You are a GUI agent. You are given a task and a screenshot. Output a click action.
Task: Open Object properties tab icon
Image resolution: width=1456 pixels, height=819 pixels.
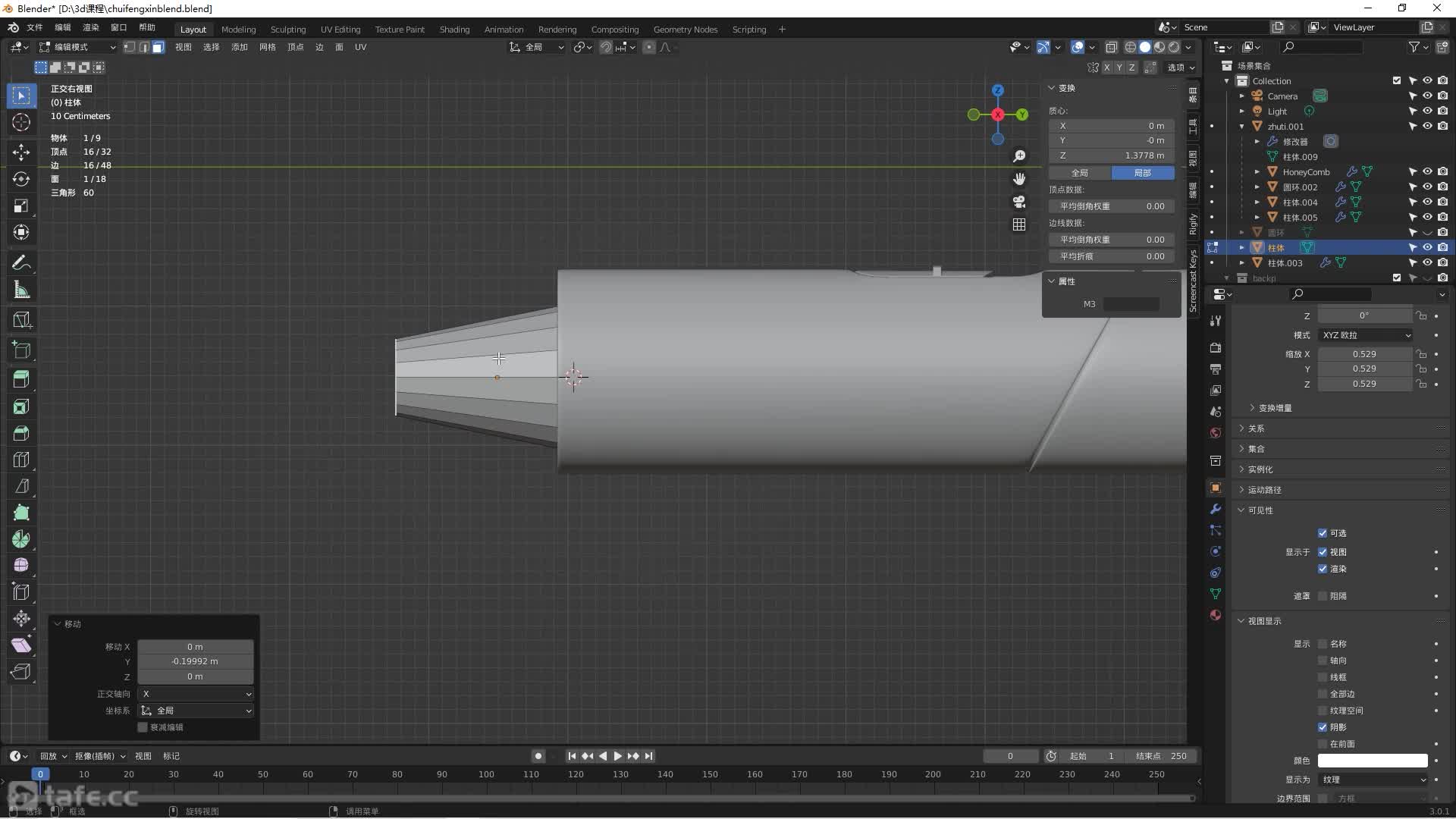click(1216, 488)
